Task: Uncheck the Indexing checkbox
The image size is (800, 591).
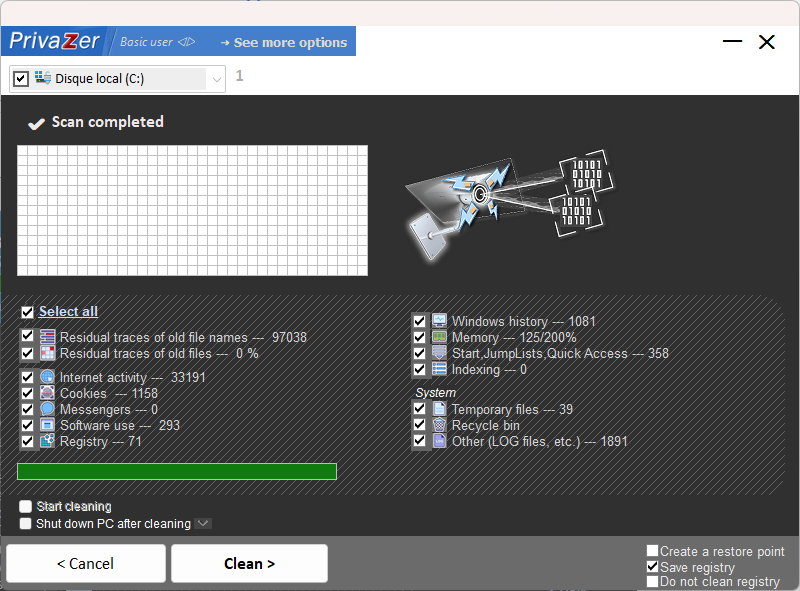Action: (419, 369)
